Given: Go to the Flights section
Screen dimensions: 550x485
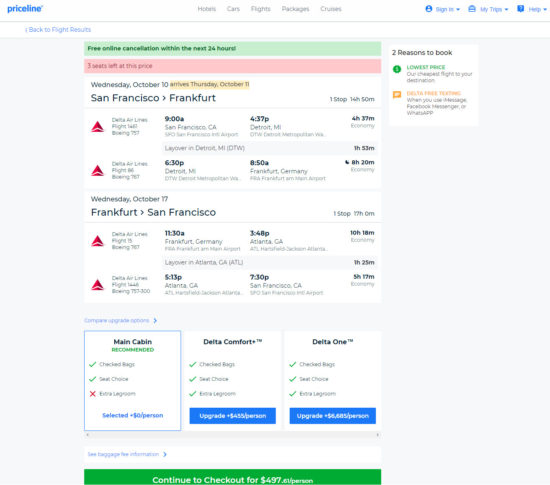Looking at the screenshot, I should 261,9.
